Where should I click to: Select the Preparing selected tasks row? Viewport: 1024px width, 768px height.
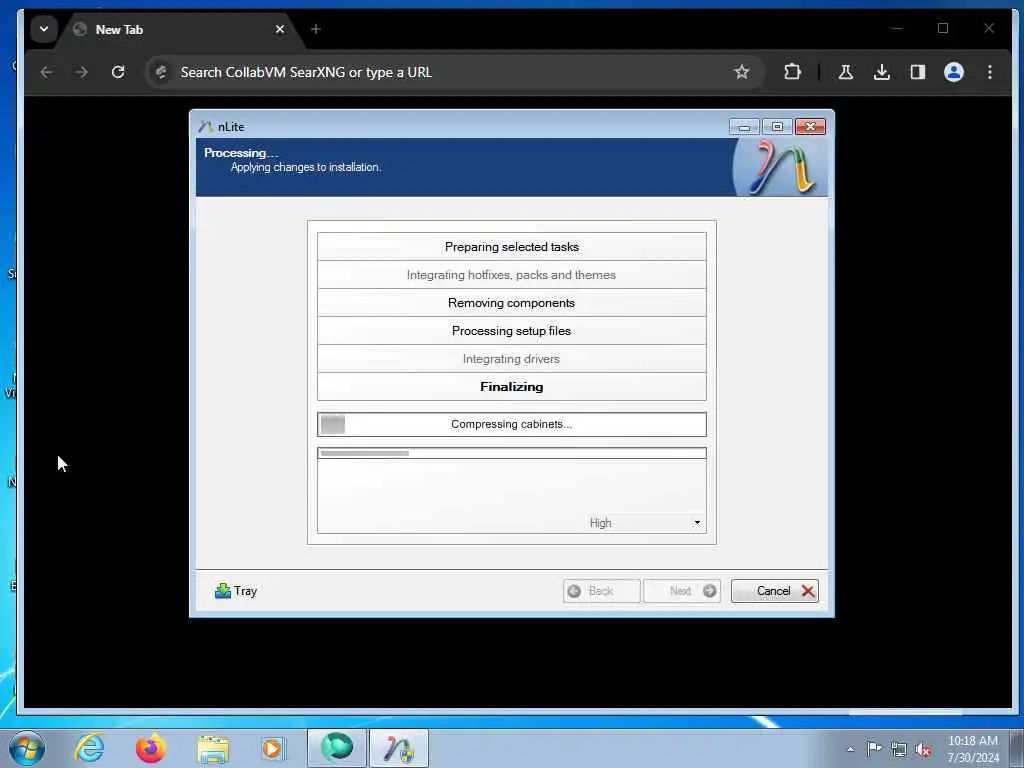[x=511, y=247]
